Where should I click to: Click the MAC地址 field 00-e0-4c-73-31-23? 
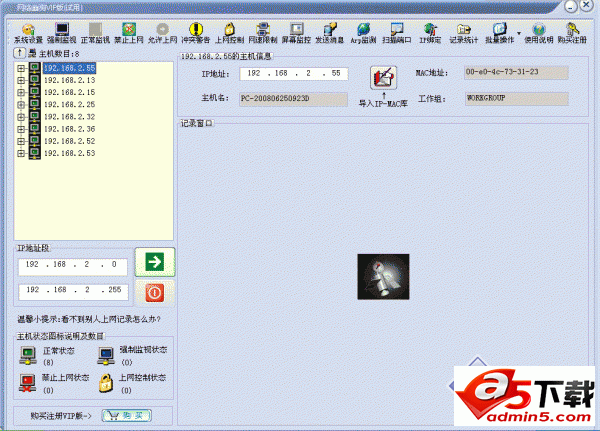(x=516, y=72)
